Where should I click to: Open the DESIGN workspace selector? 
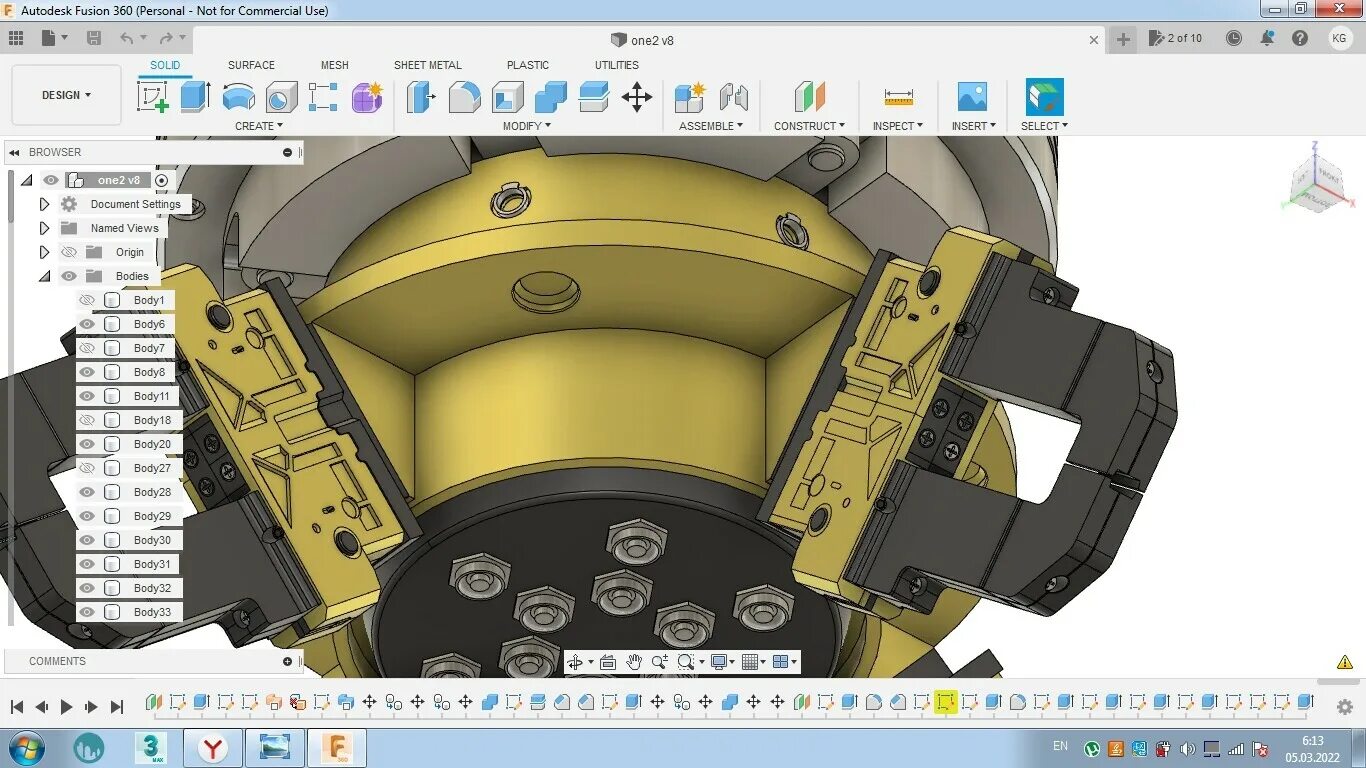tap(65, 94)
